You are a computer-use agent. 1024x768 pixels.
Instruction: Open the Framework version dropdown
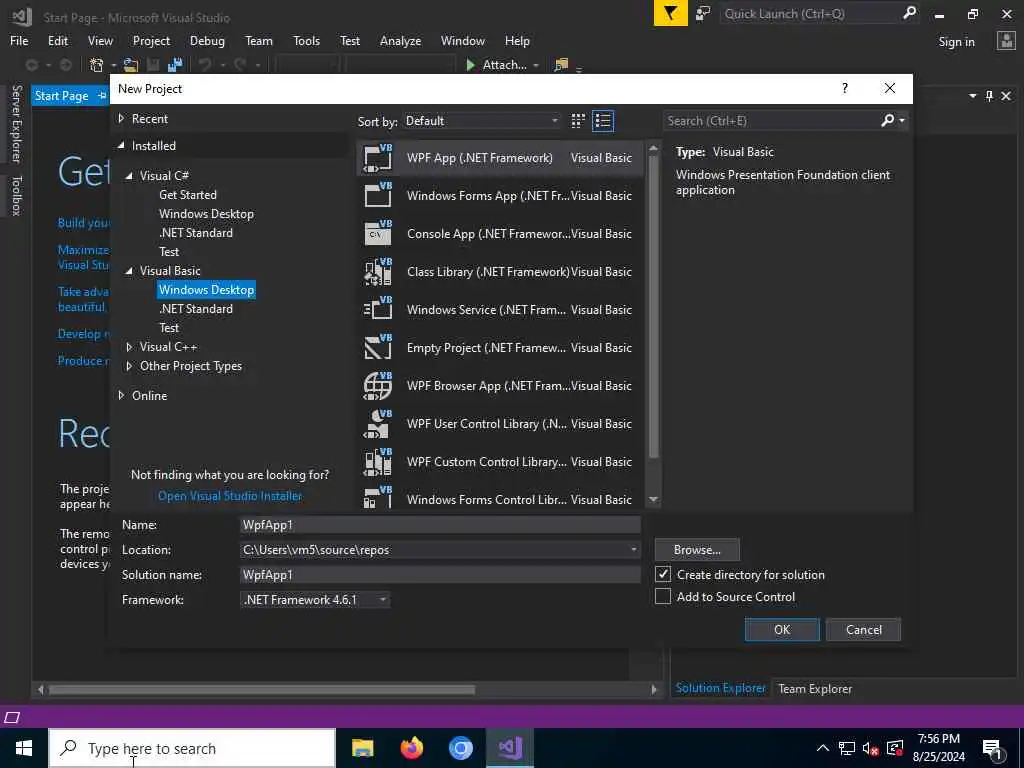315,600
